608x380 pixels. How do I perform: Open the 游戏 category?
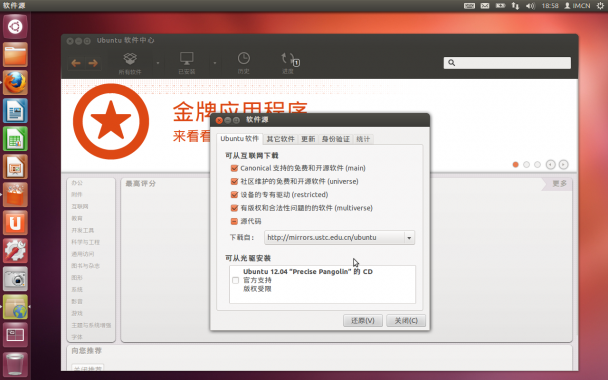[77, 313]
